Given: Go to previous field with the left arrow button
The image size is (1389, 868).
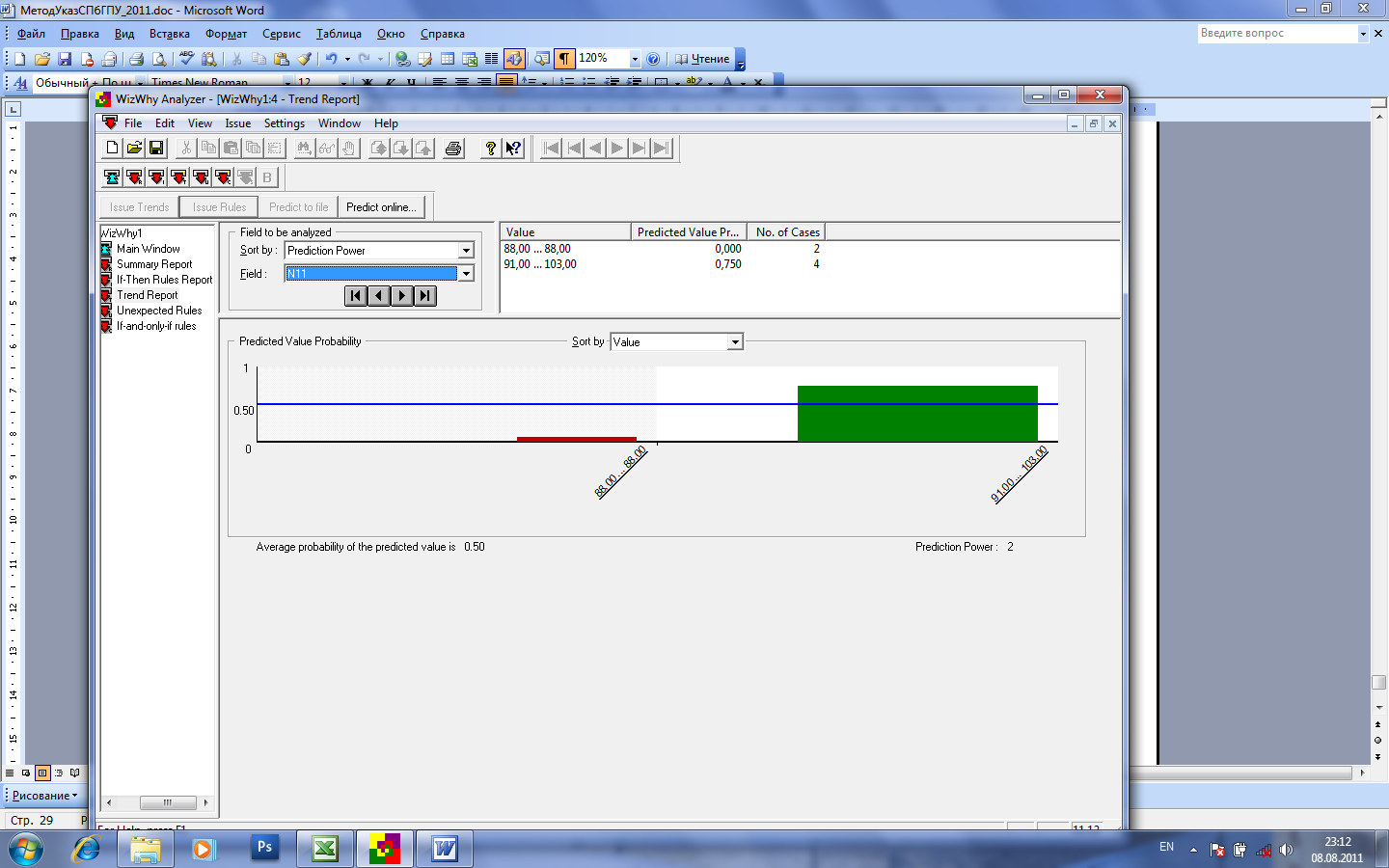Looking at the screenshot, I should [x=379, y=296].
